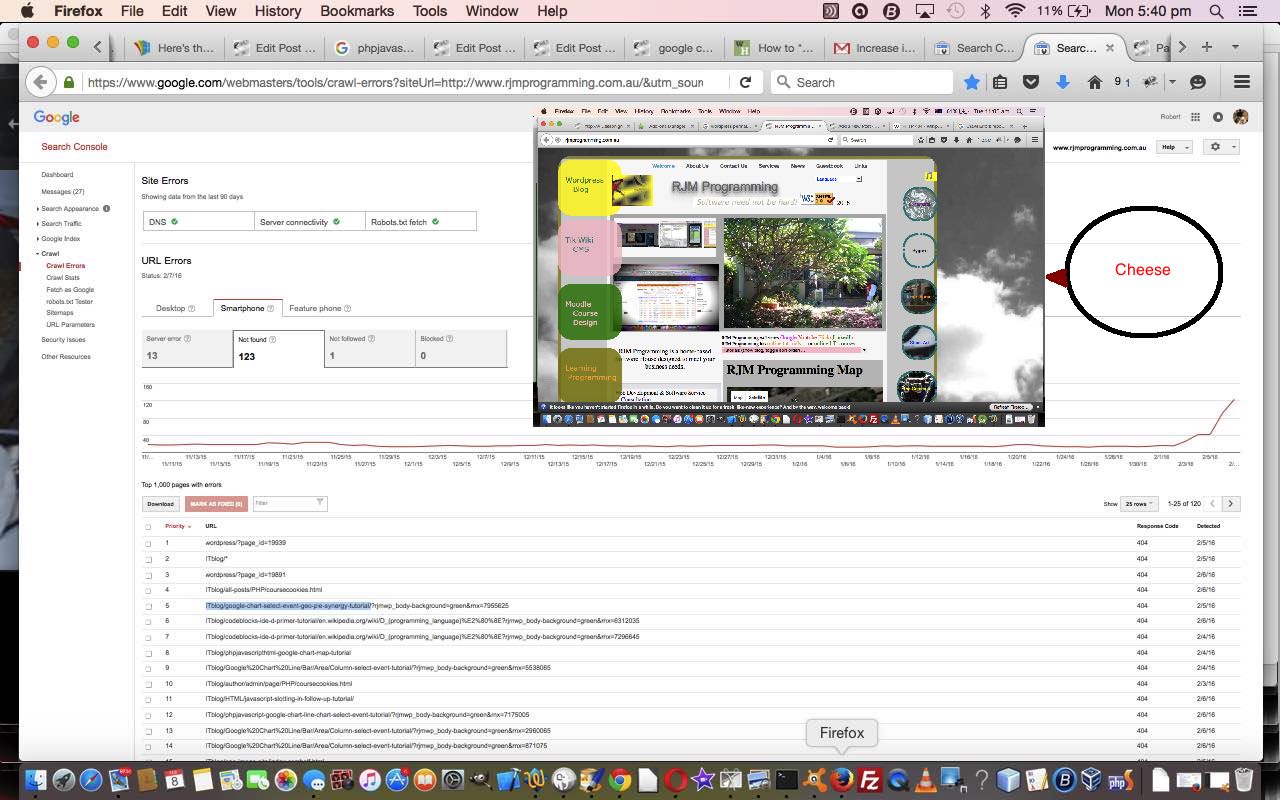Open Google Chrome in the Dock
Image resolution: width=1280 pixels, height=800 pixels.
pyautogui.click(x=620, y=780)
